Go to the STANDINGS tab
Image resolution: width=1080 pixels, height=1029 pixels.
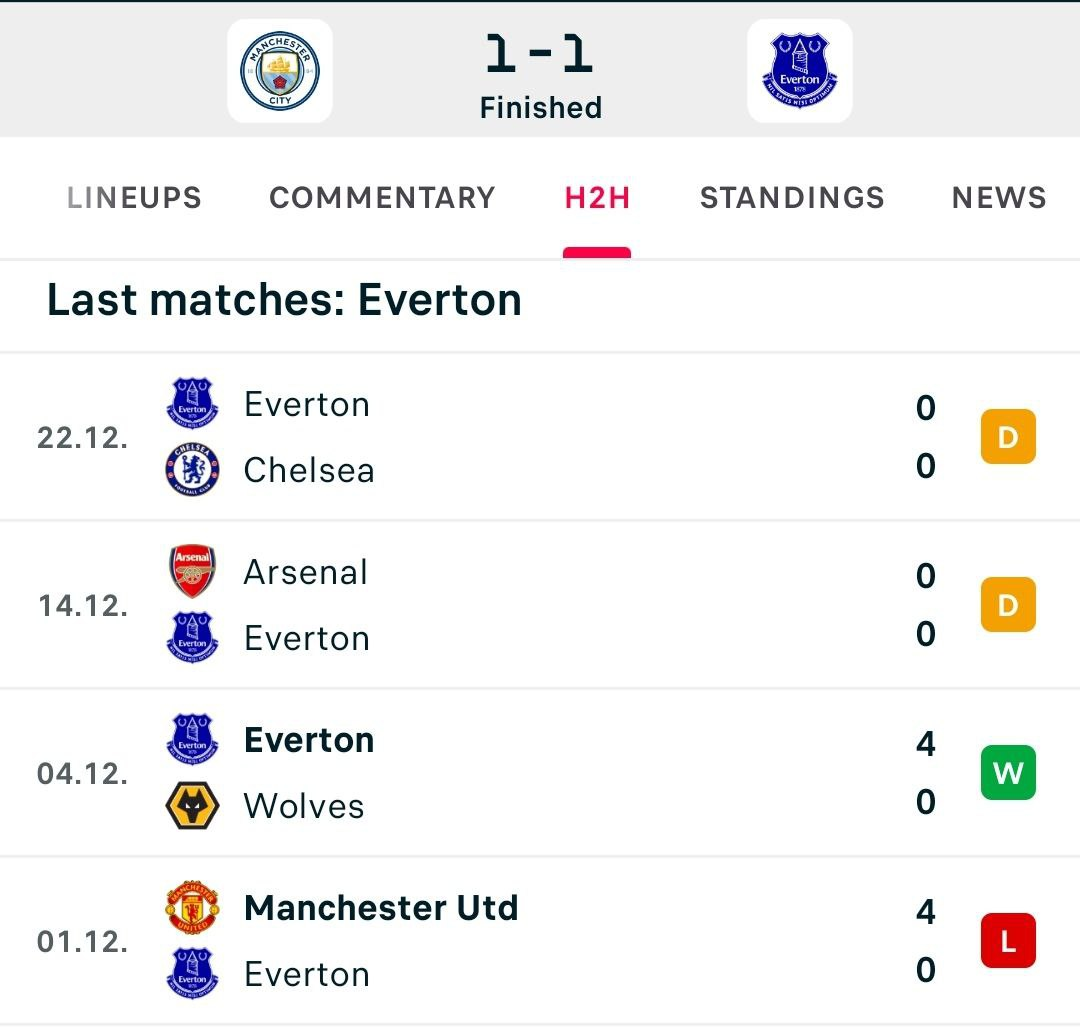click(792, 198)
